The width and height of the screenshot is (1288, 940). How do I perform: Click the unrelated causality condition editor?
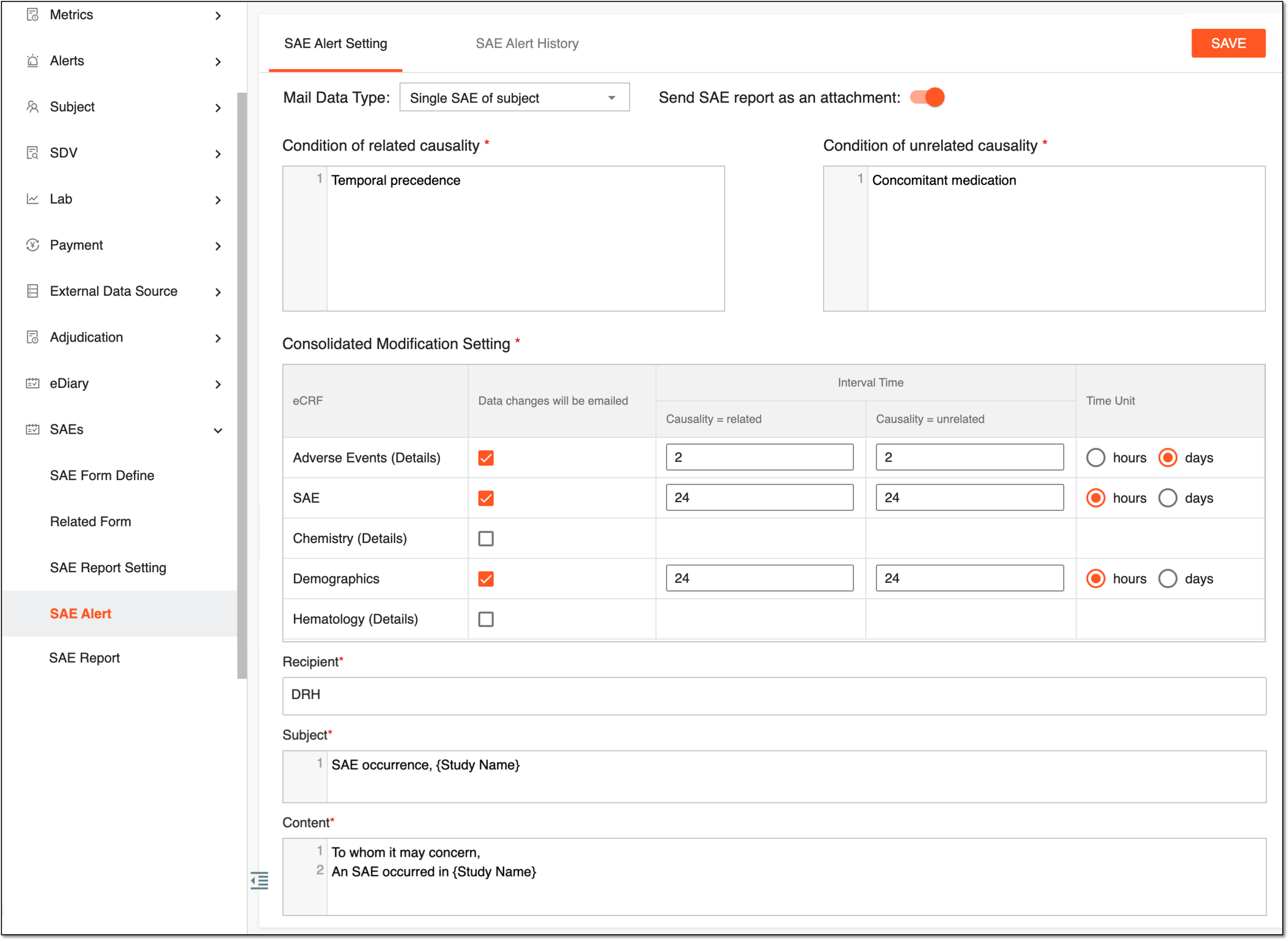(1044, 238)
